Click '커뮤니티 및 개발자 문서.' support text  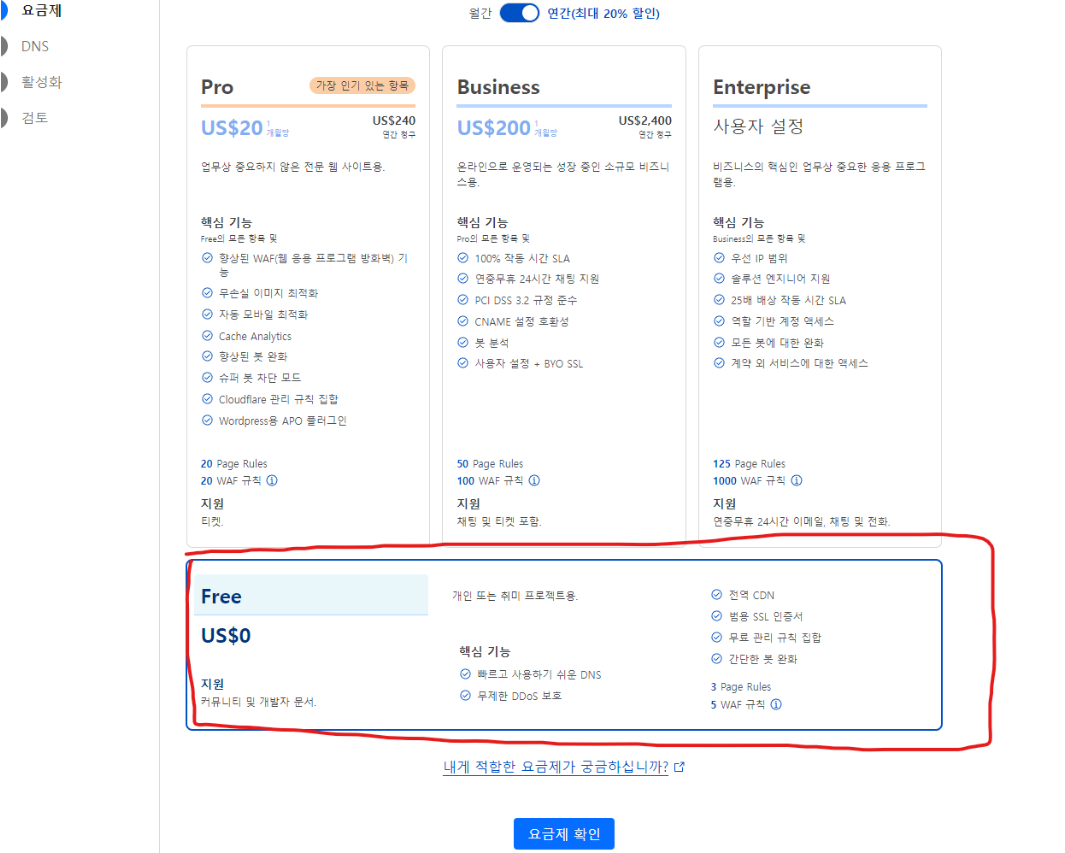[x=259, y=702]
